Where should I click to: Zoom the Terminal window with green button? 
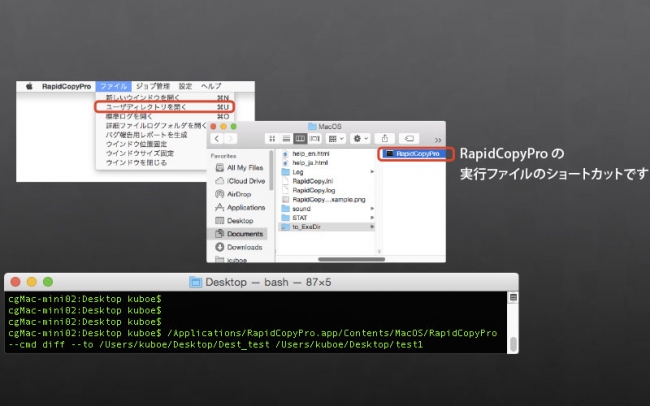point(48,282)
